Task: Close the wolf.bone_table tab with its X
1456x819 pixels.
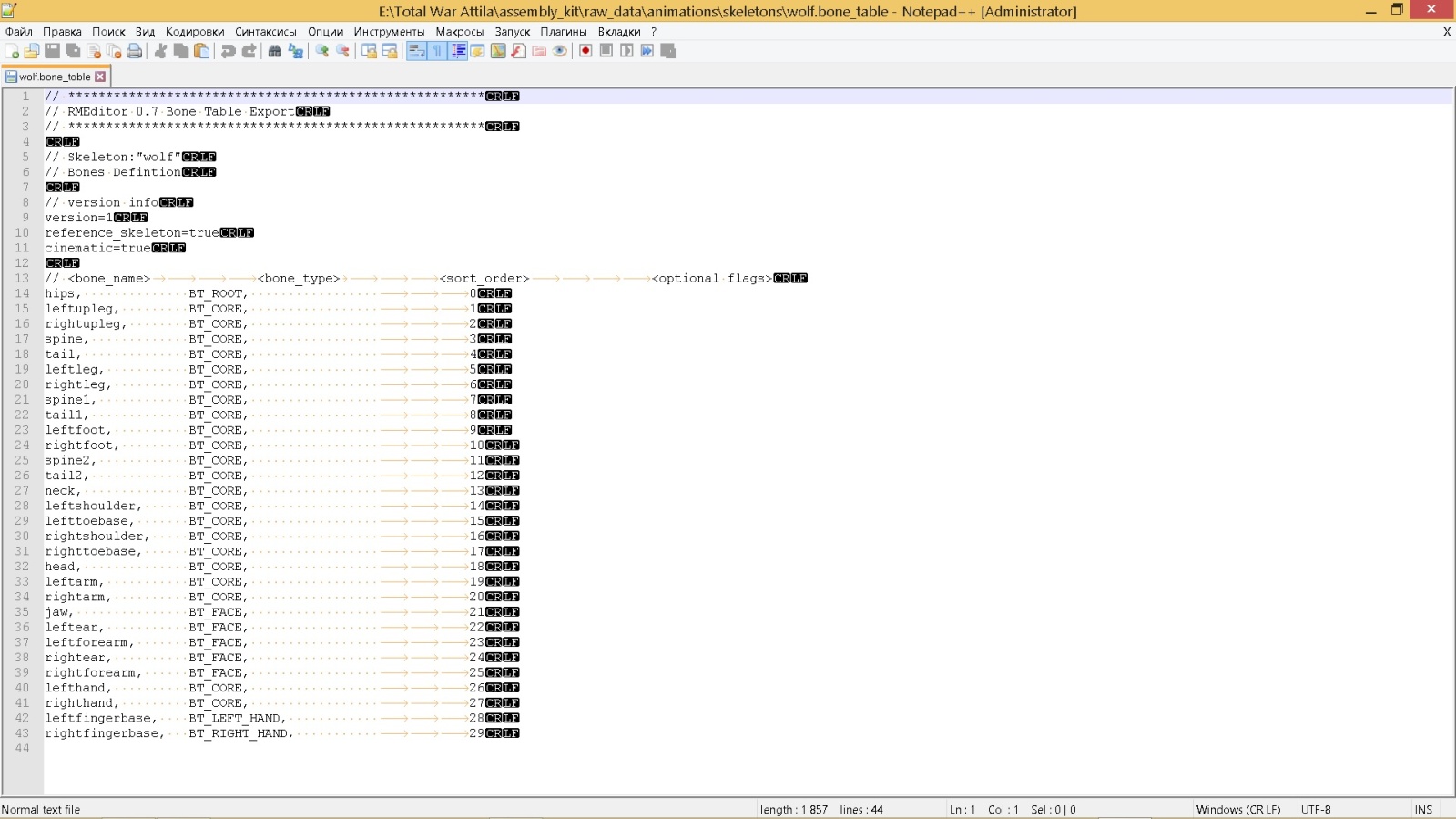Action: click(x=100, y=77)
